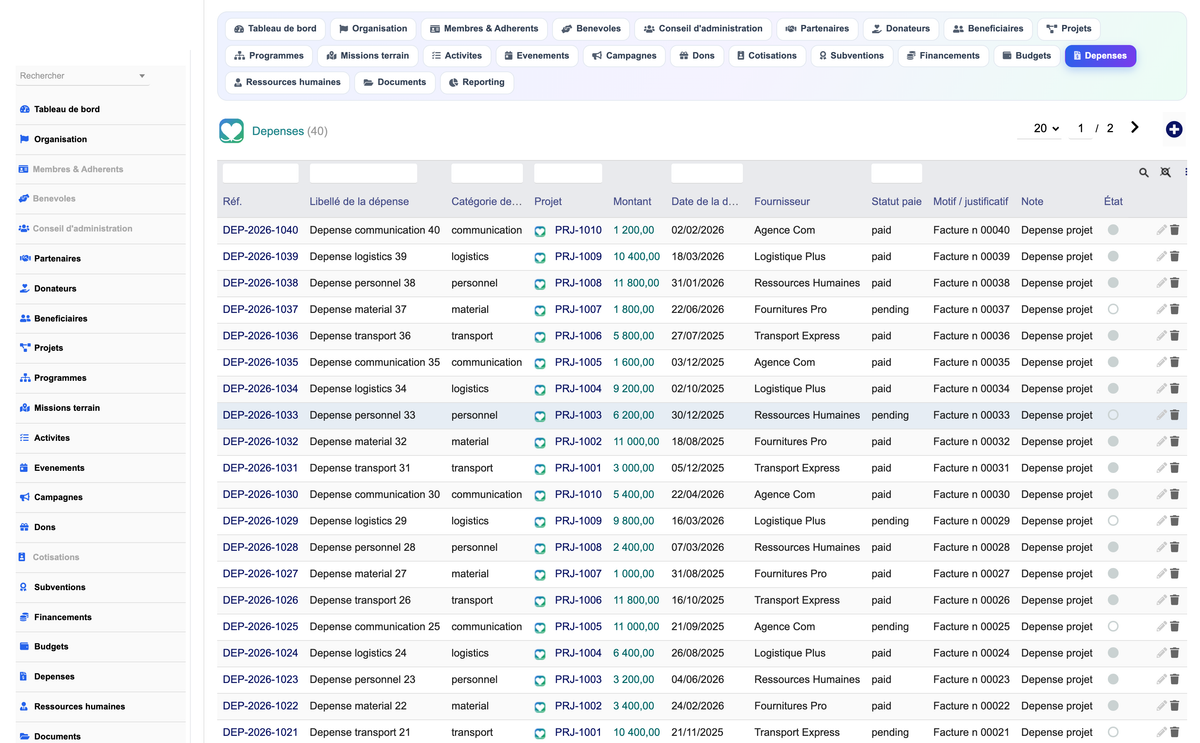1200x743 pixels.
Task: Open the Reporting tab
Action: coord(477,82)
